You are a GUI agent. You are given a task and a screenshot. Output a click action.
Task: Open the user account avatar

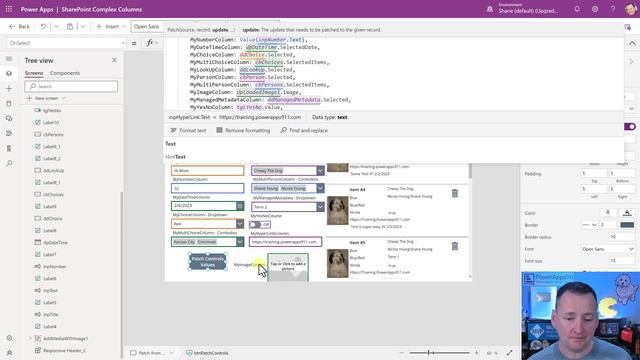[x=631, y=9]
